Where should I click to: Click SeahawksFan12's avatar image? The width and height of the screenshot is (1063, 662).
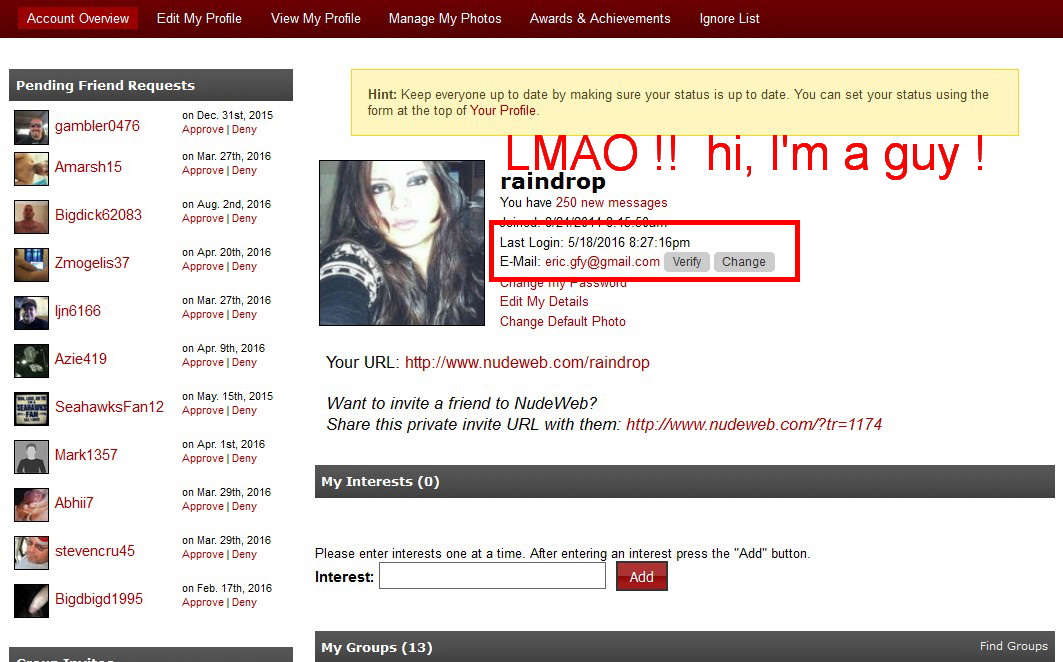pyautogui.click(x=31, y=408)
